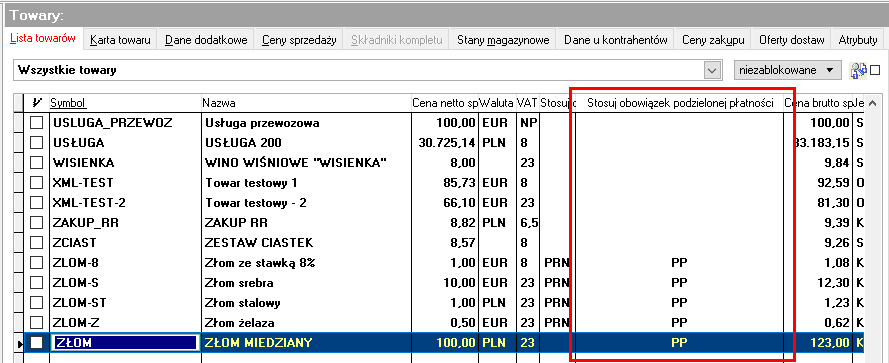
Task: Open the Dane u kontrahentów tab
Action: [615, 40]
